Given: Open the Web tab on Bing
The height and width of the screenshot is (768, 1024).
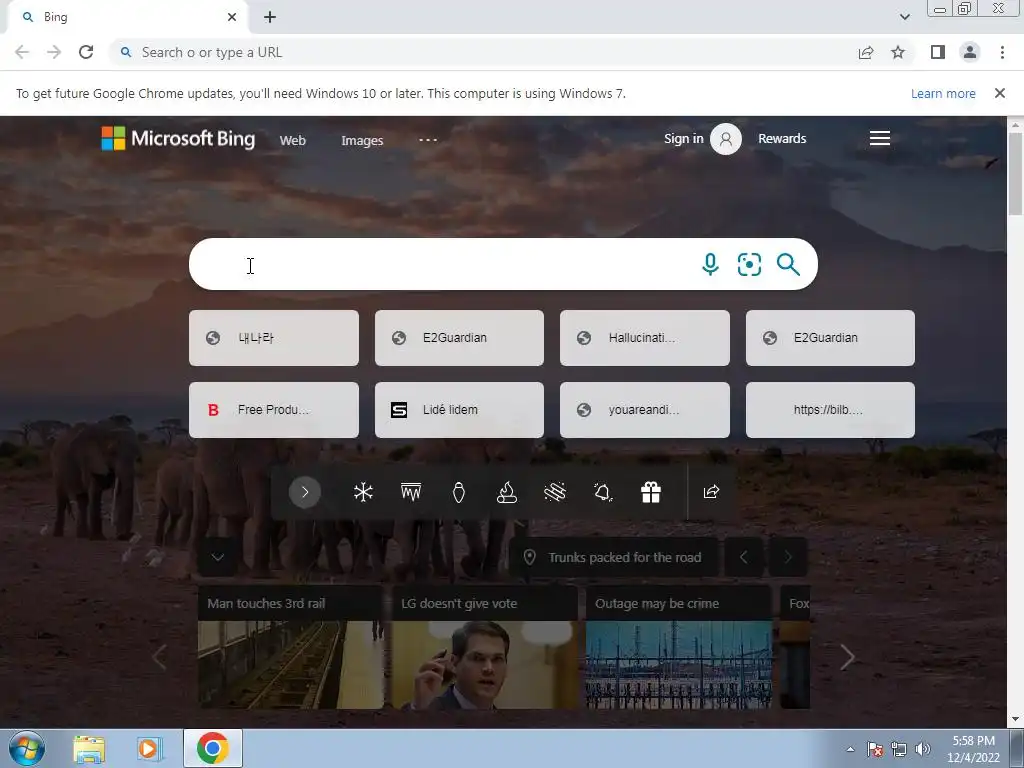Looking at the screenshot, I should [x=293, y=140].
